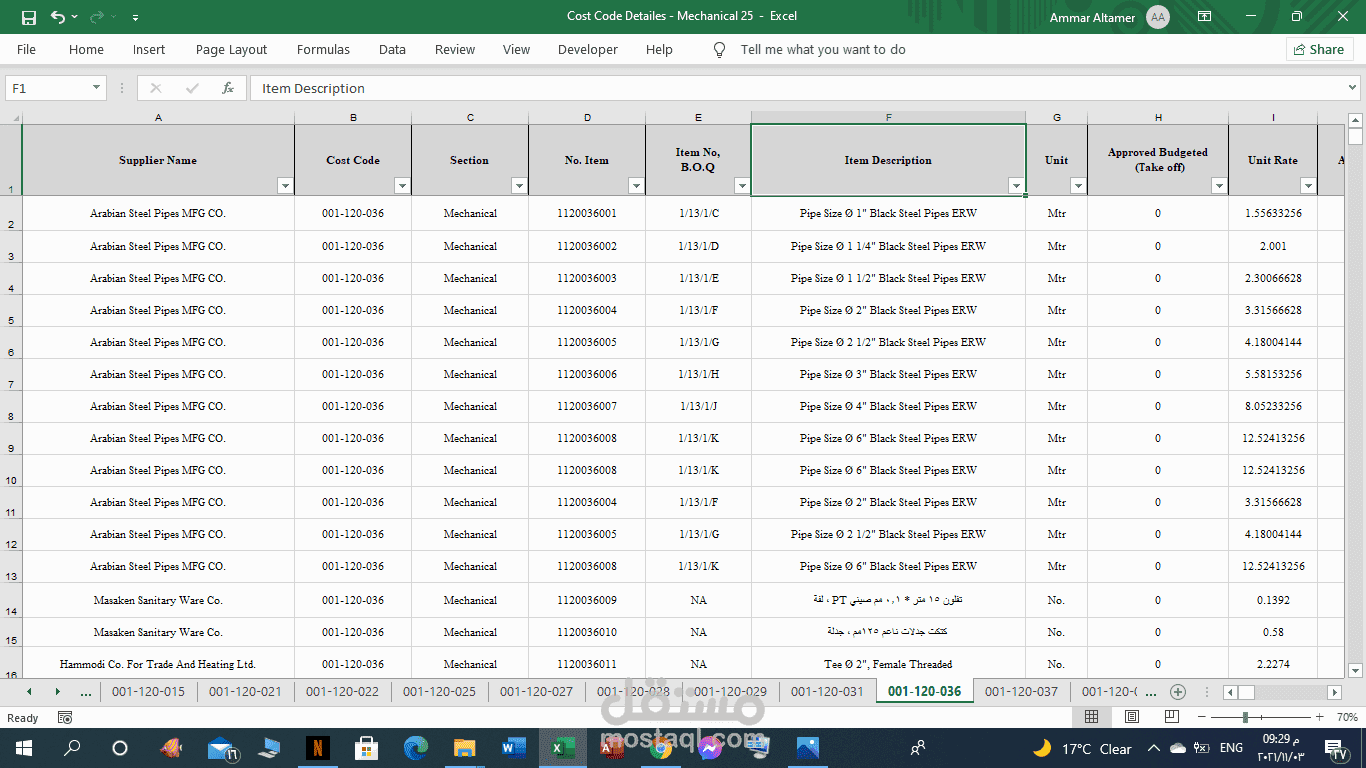Image resolution: width=1366 pixels, height=768 pixels.
Task: Click the AA account avatar
Action: point(1158,17)
